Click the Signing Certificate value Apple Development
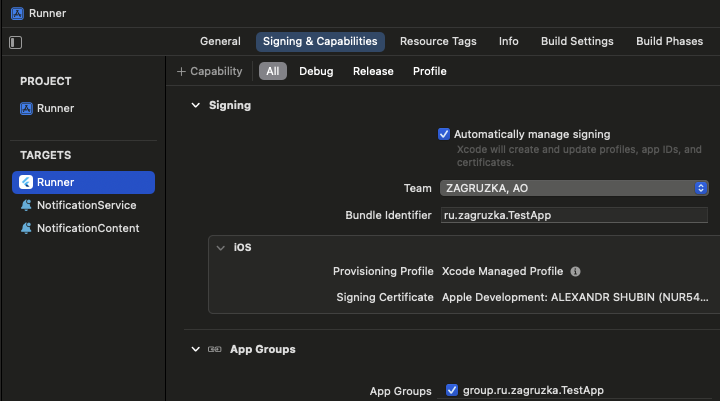 tap(575, 298)
